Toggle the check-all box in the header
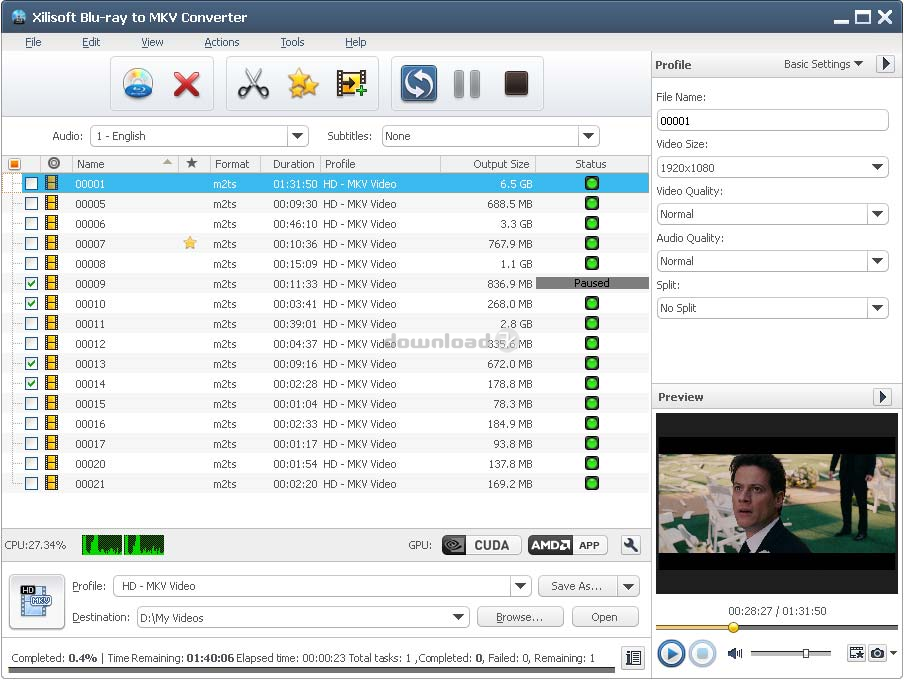The width and height of the screenshot is (904, 680). coord(14,164)
